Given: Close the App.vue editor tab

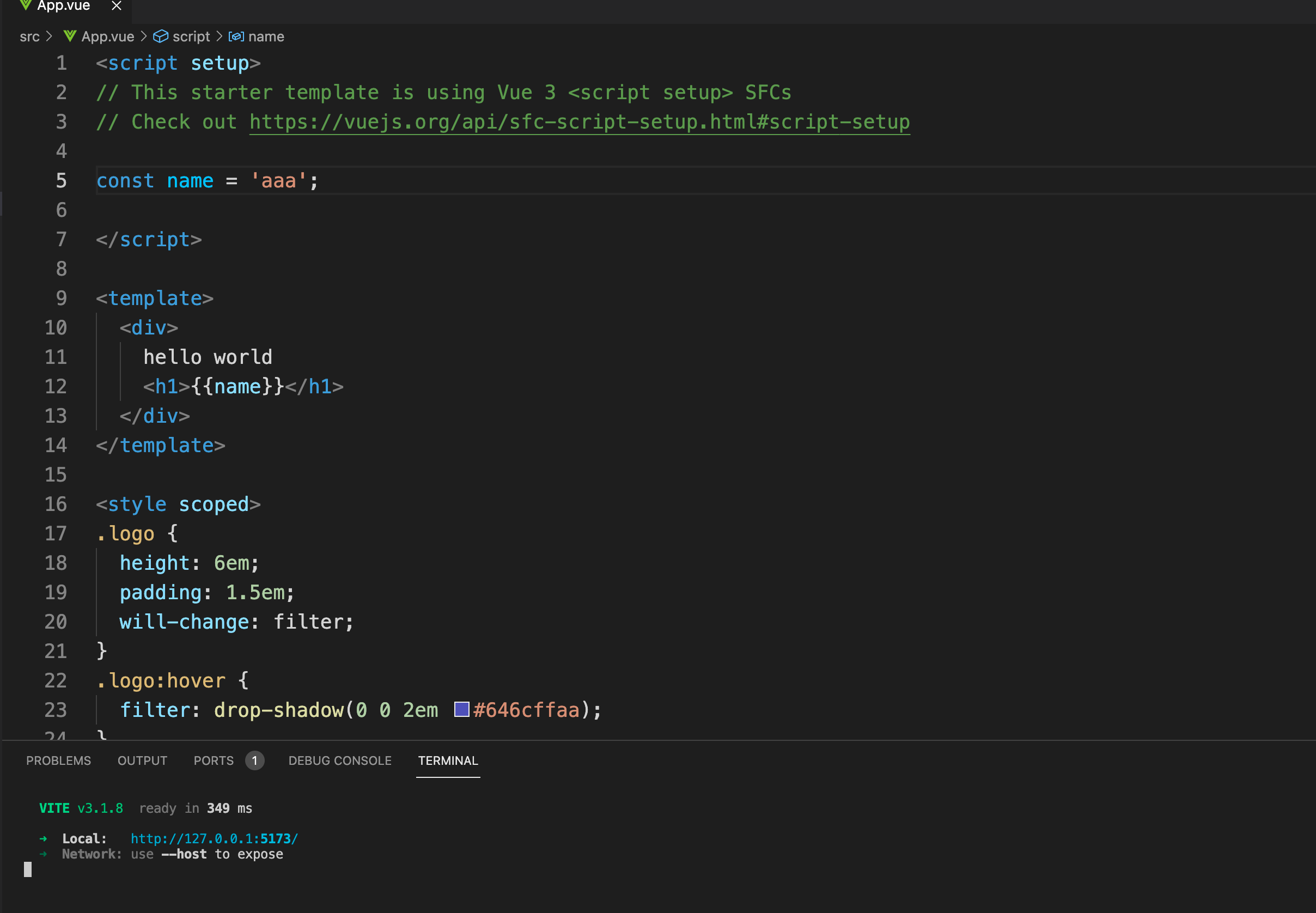Looking at the screenshot, I should point(117,6).
